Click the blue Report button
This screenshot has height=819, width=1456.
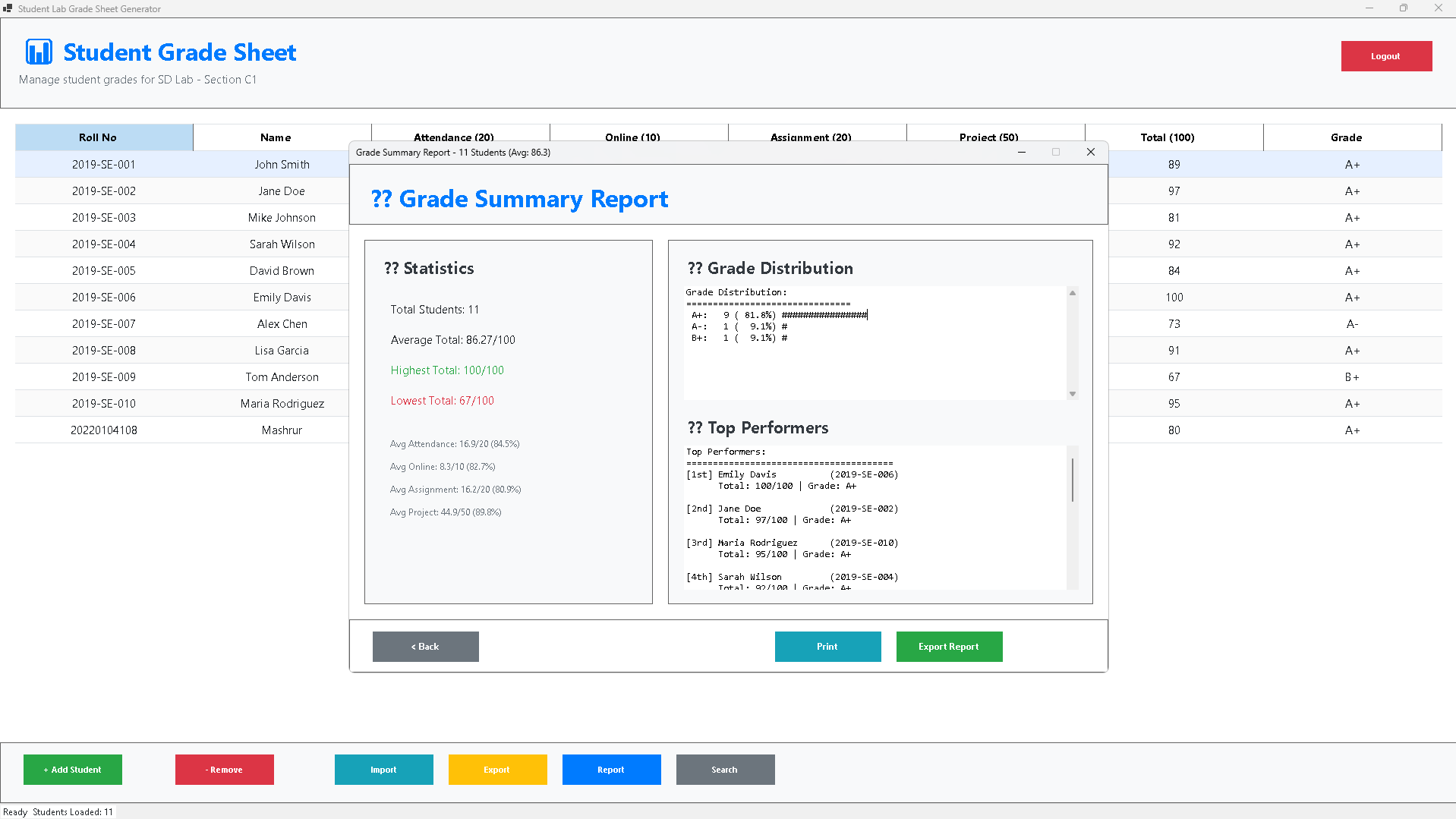coord(612,770)
